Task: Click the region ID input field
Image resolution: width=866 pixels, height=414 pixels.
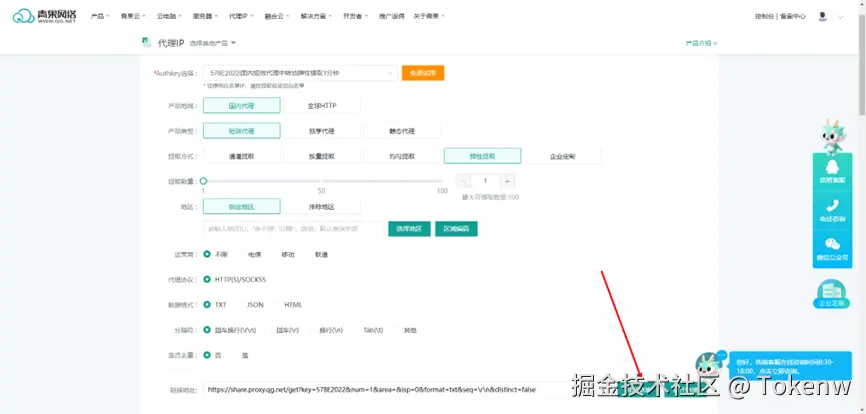Action: coord(293,229)
